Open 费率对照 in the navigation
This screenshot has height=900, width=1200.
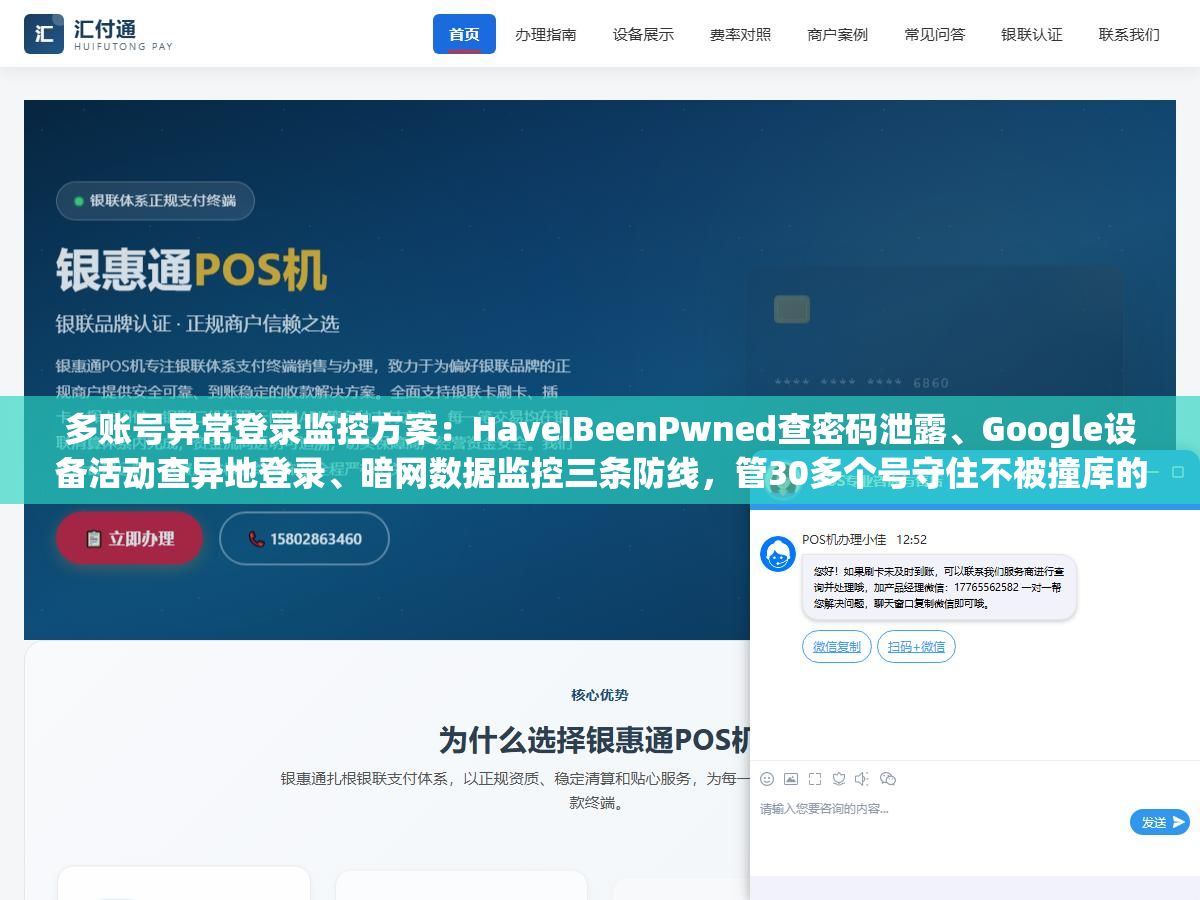pos(741,34)
